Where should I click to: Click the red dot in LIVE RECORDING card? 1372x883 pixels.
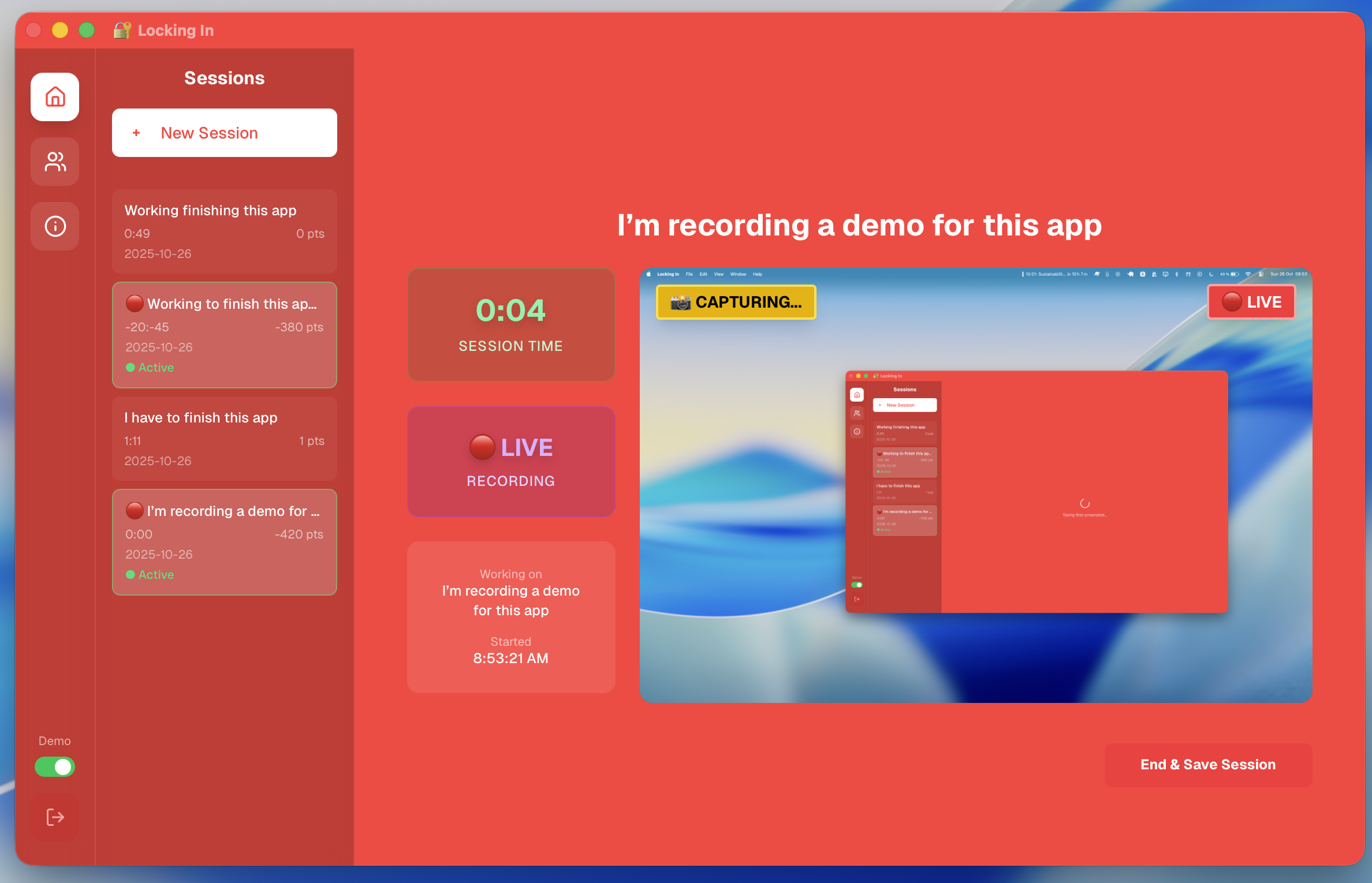click(482, 447)
